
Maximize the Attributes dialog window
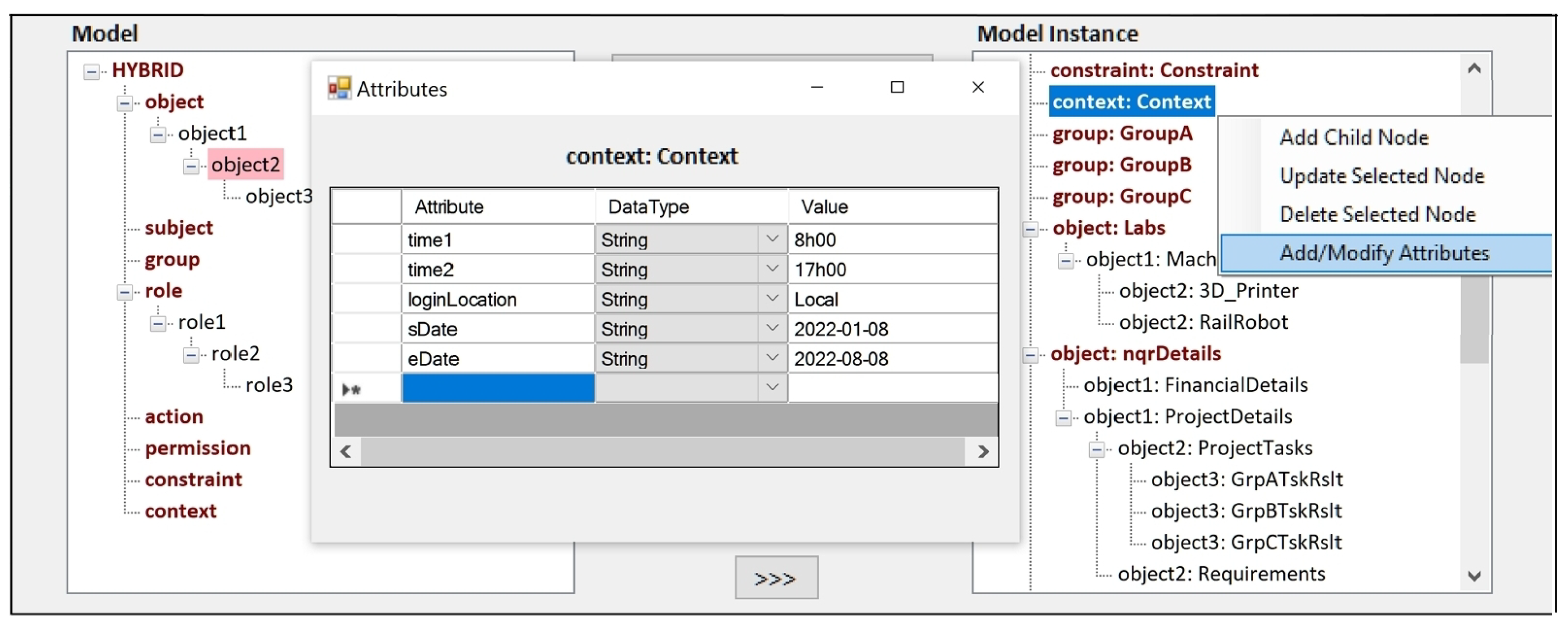(897, 88)
